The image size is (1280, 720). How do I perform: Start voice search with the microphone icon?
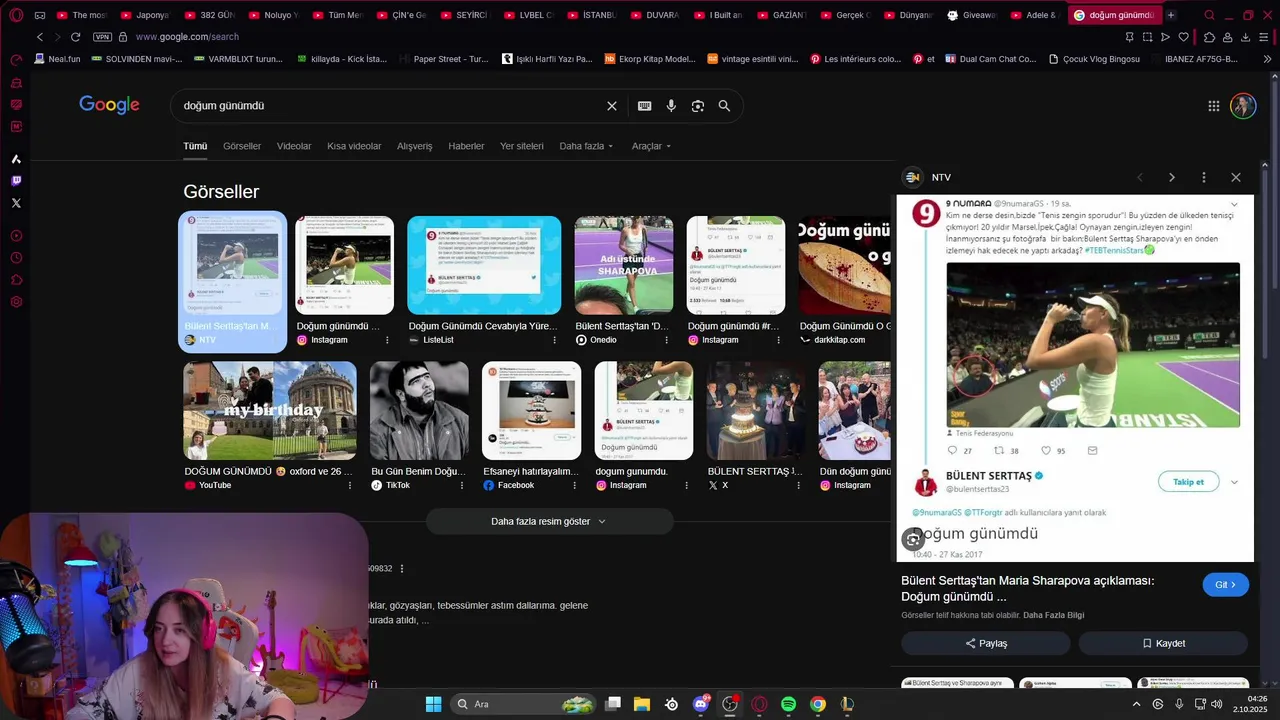[671, 106]
